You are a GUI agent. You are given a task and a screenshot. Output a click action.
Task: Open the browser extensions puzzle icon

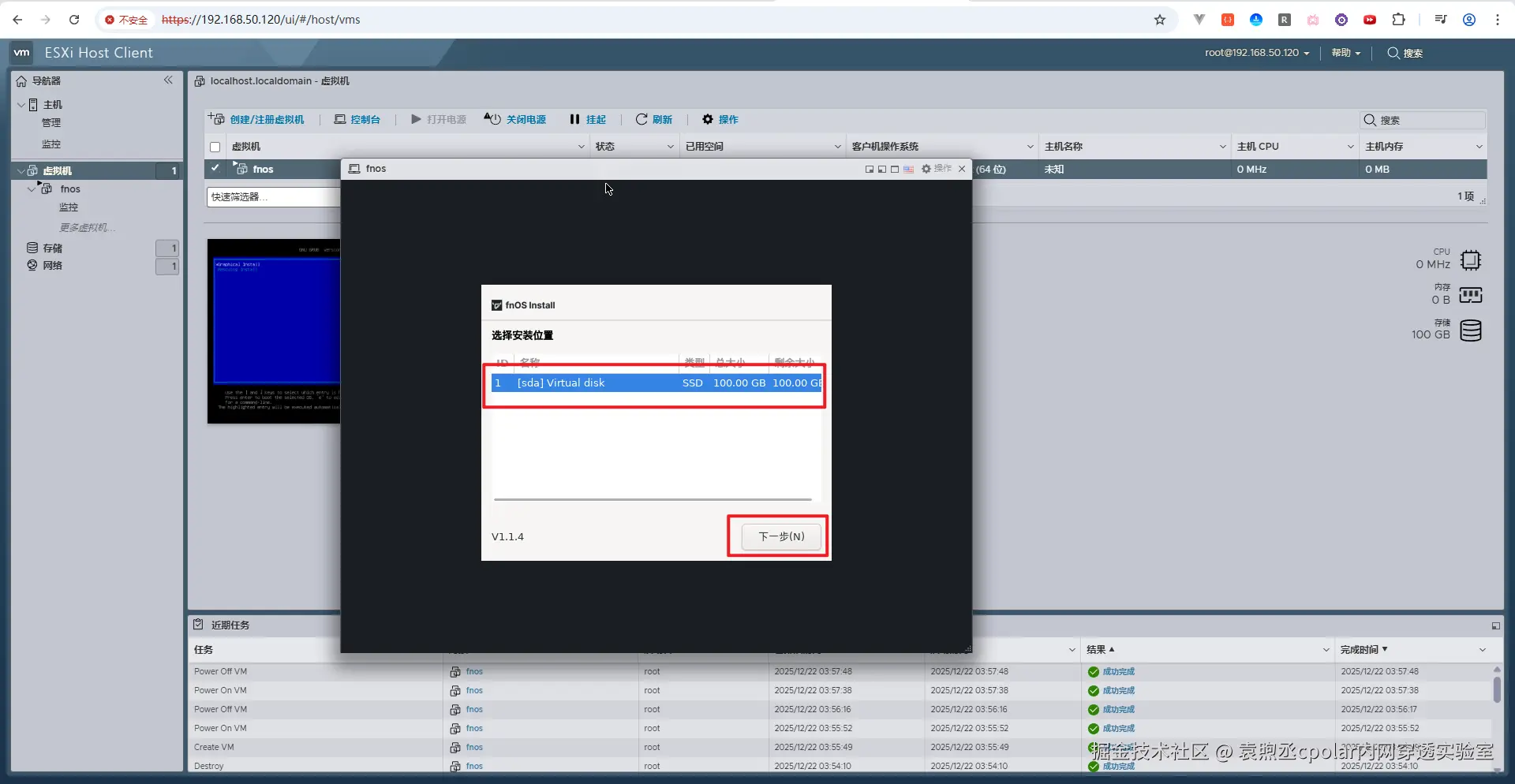pyautogui.click(x=1398, y=20)
